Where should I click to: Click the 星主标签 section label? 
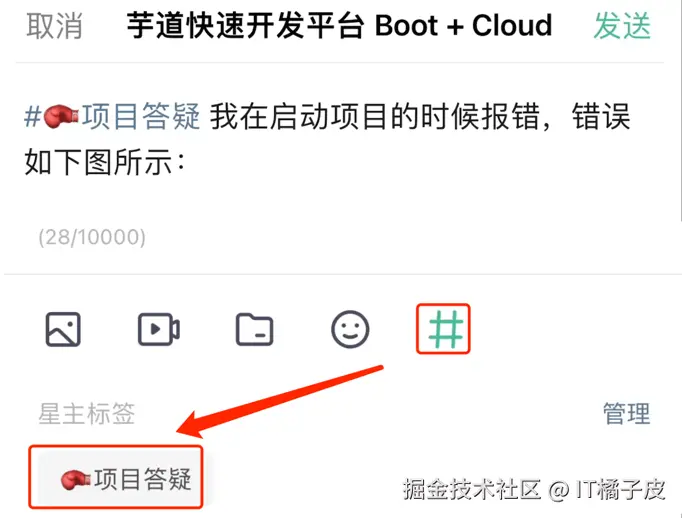87,413
